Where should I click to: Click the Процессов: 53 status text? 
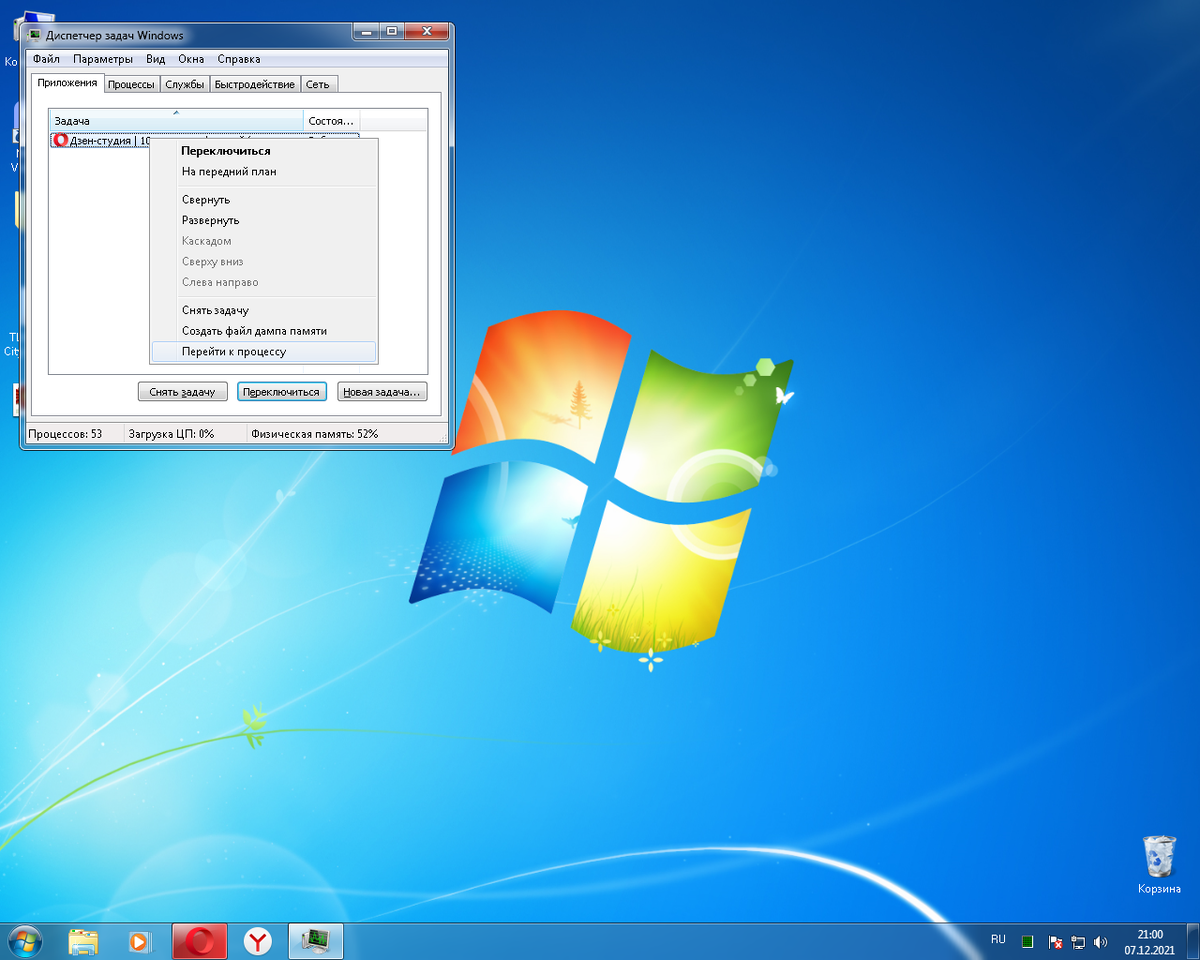[x=65, y=434]
